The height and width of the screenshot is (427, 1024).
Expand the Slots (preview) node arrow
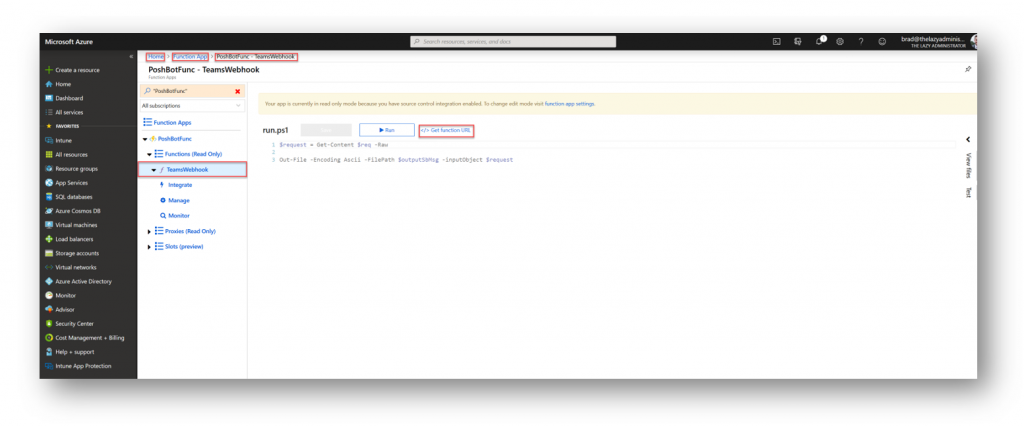tap(150, 247)
